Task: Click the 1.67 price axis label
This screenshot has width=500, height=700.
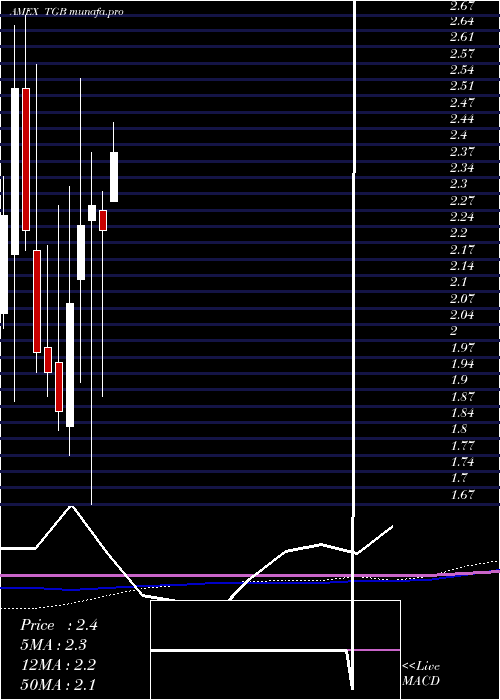Action: [x=462, y=495]
